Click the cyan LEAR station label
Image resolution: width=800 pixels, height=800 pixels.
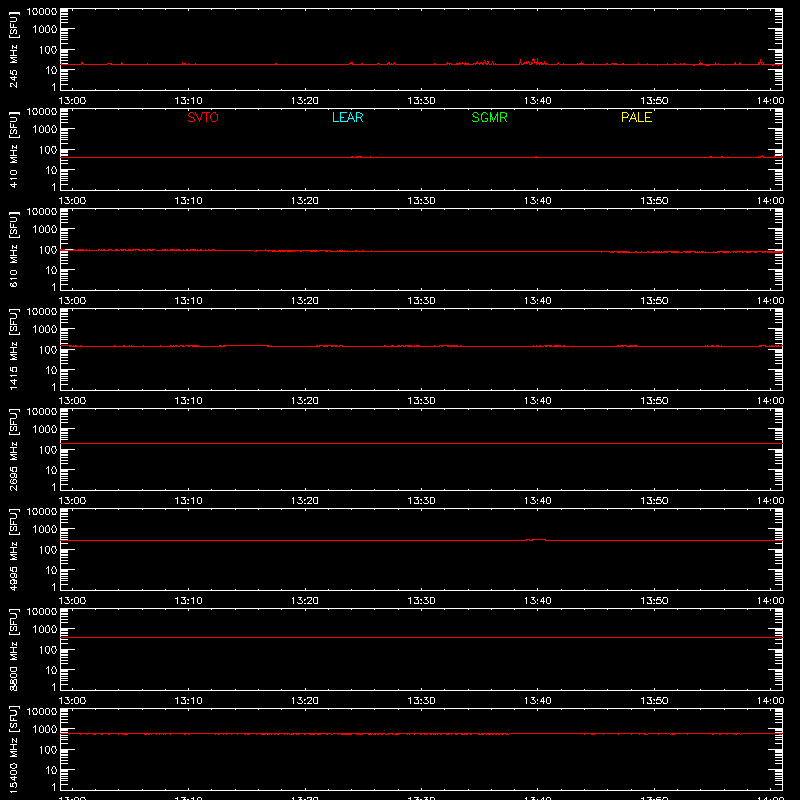(347, 117)
